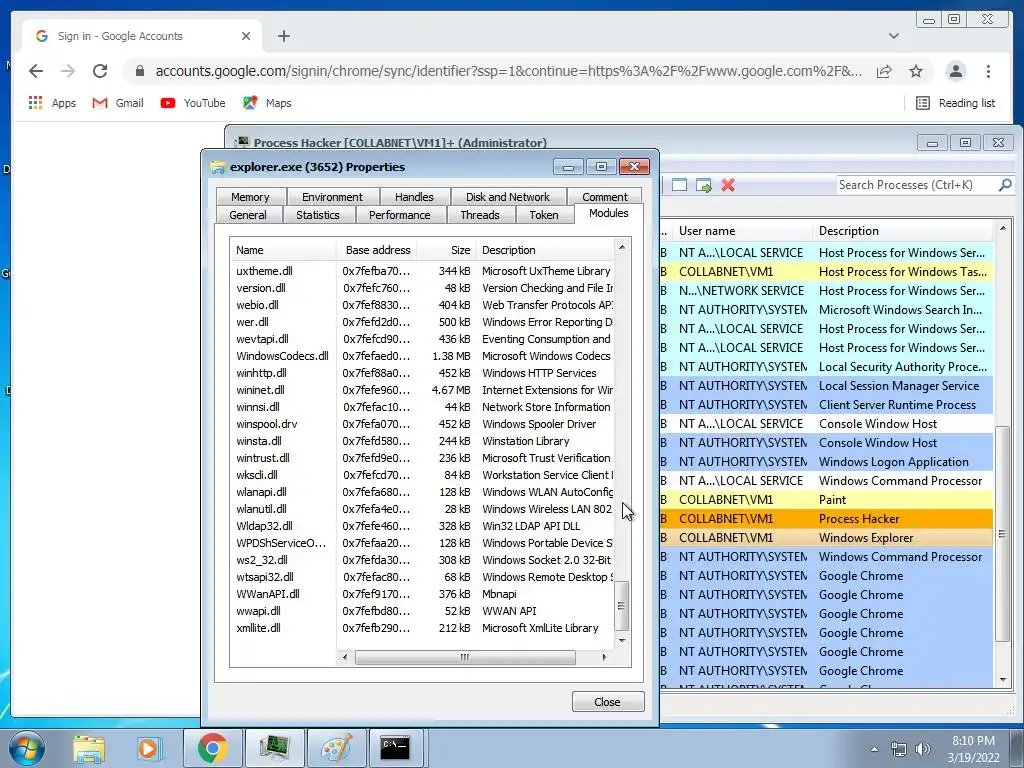Sort processes by User name column
This screenshot has height=768, width=1024.
[x=743, y=231]
